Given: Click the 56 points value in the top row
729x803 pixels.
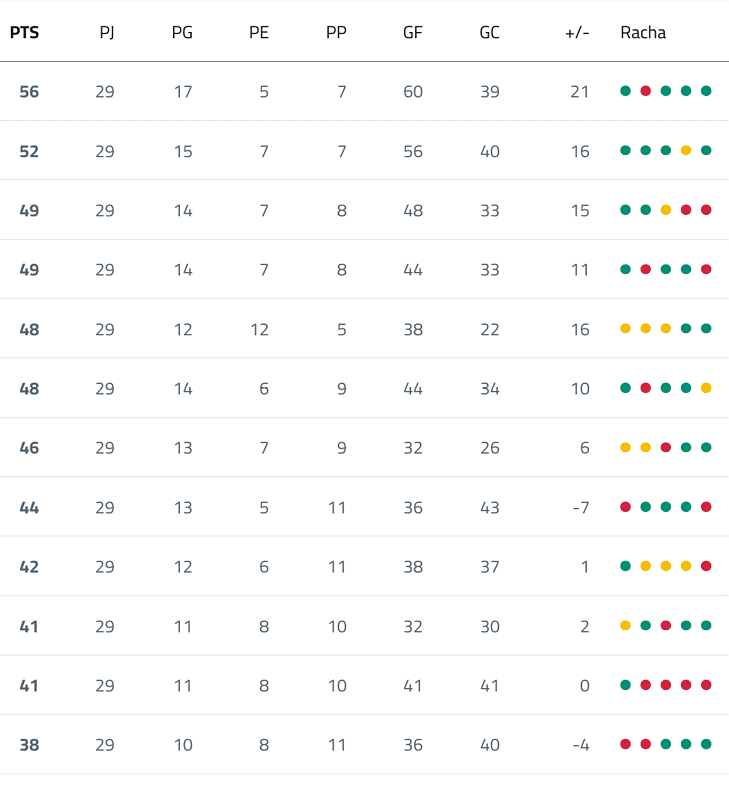Looking at the screenshot, I should pyautogui.click(x=29, y=92).
